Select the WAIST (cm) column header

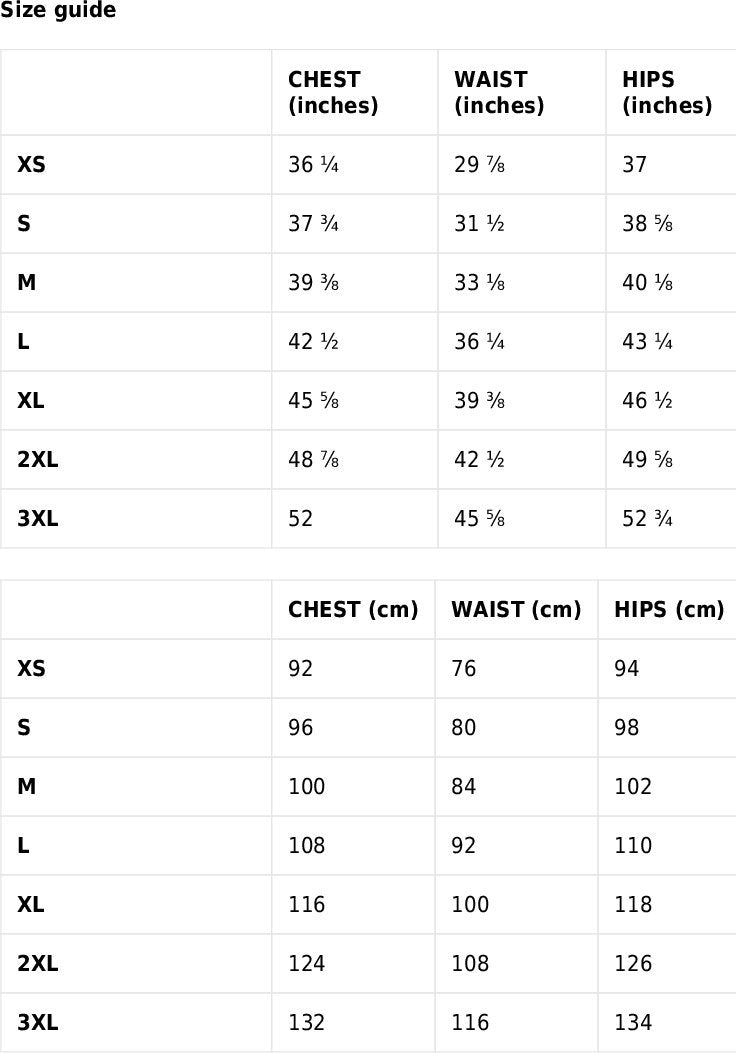click(x=516, y=610)
